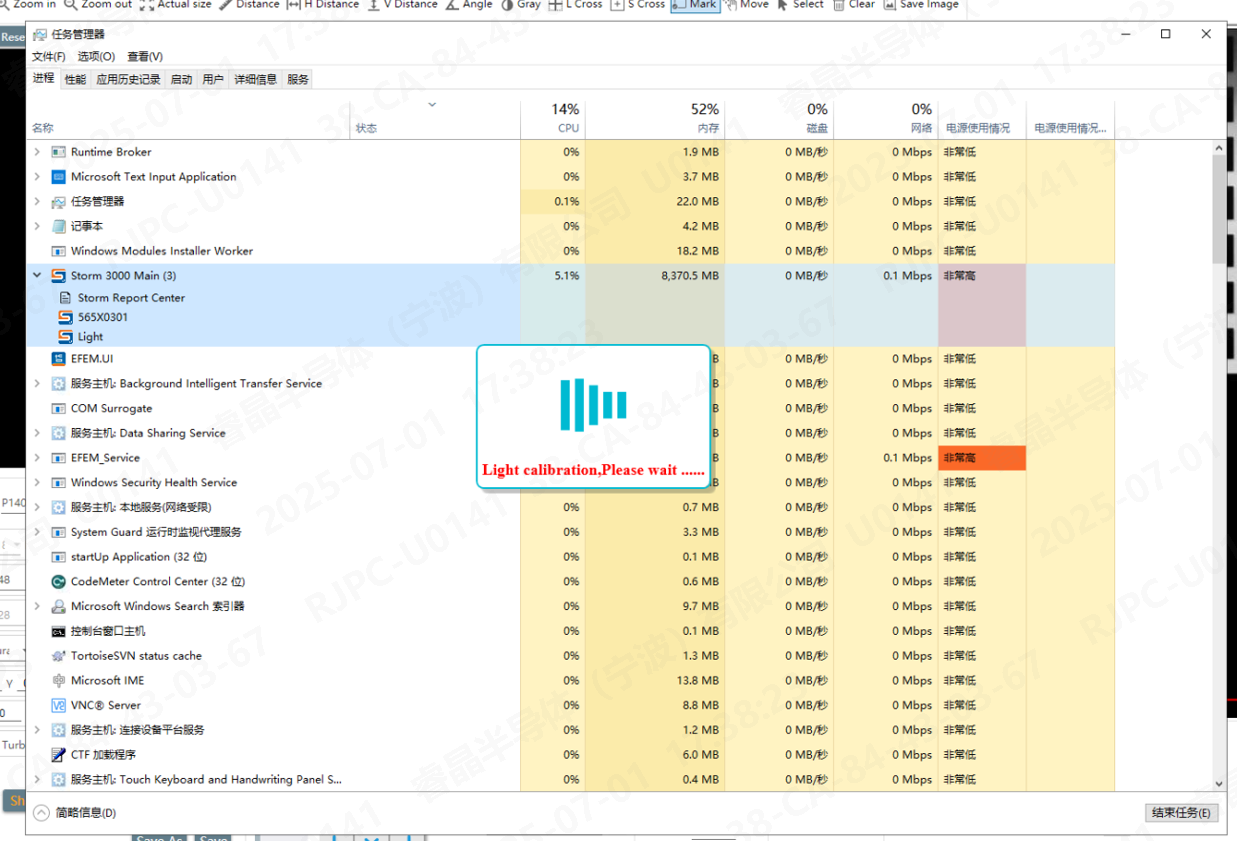Click the TortoiseSVN status cache icon
This screenshot has height=841, width=1237.
click(x=58, y=656)
